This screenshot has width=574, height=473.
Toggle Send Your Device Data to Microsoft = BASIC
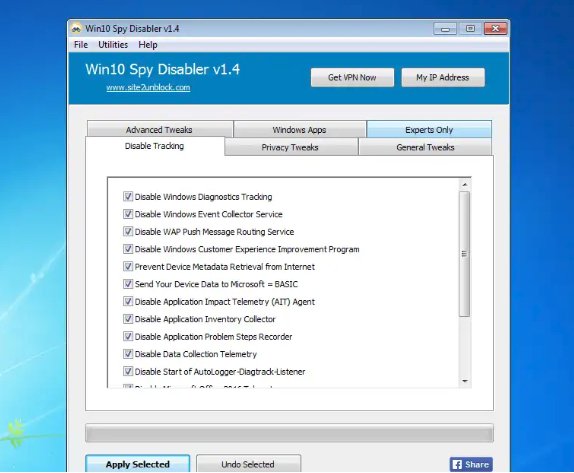[x=128, y=284]
